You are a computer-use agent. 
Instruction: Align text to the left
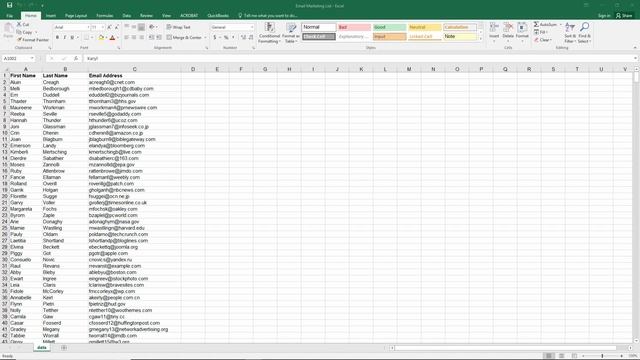click(127, 38)
